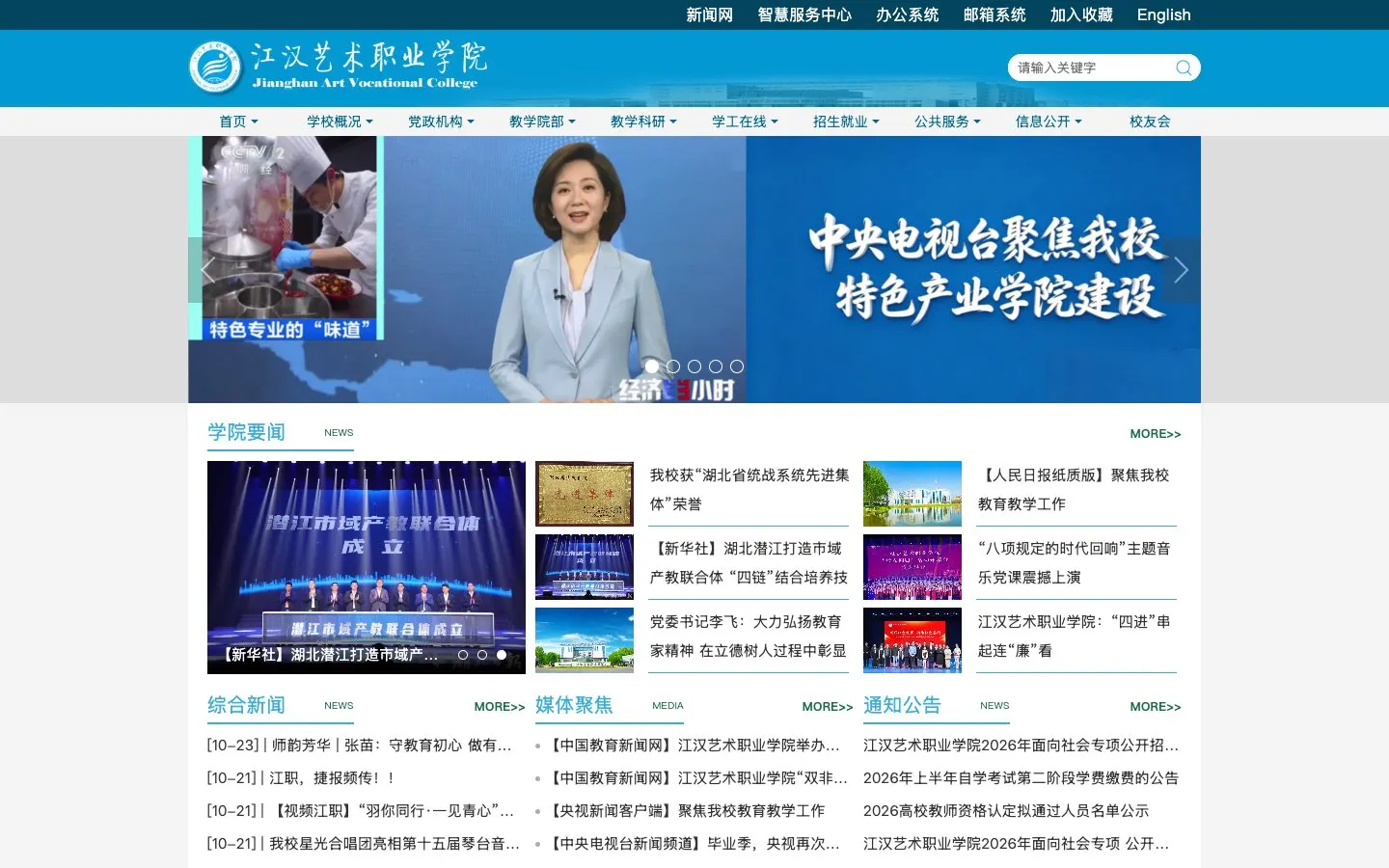Image resolution: width=1389 pixels, height=868 pixels.
Task: Open the 公共服务 menu
Action: tap(947, 122)
